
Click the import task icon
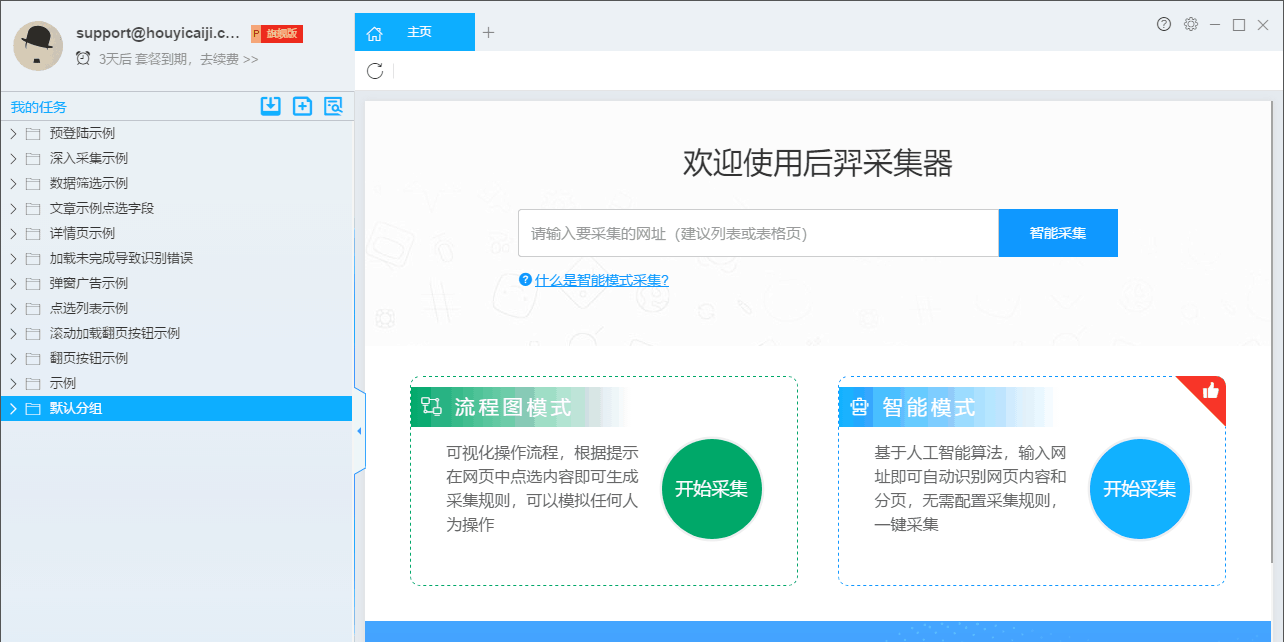click(270, 106)
